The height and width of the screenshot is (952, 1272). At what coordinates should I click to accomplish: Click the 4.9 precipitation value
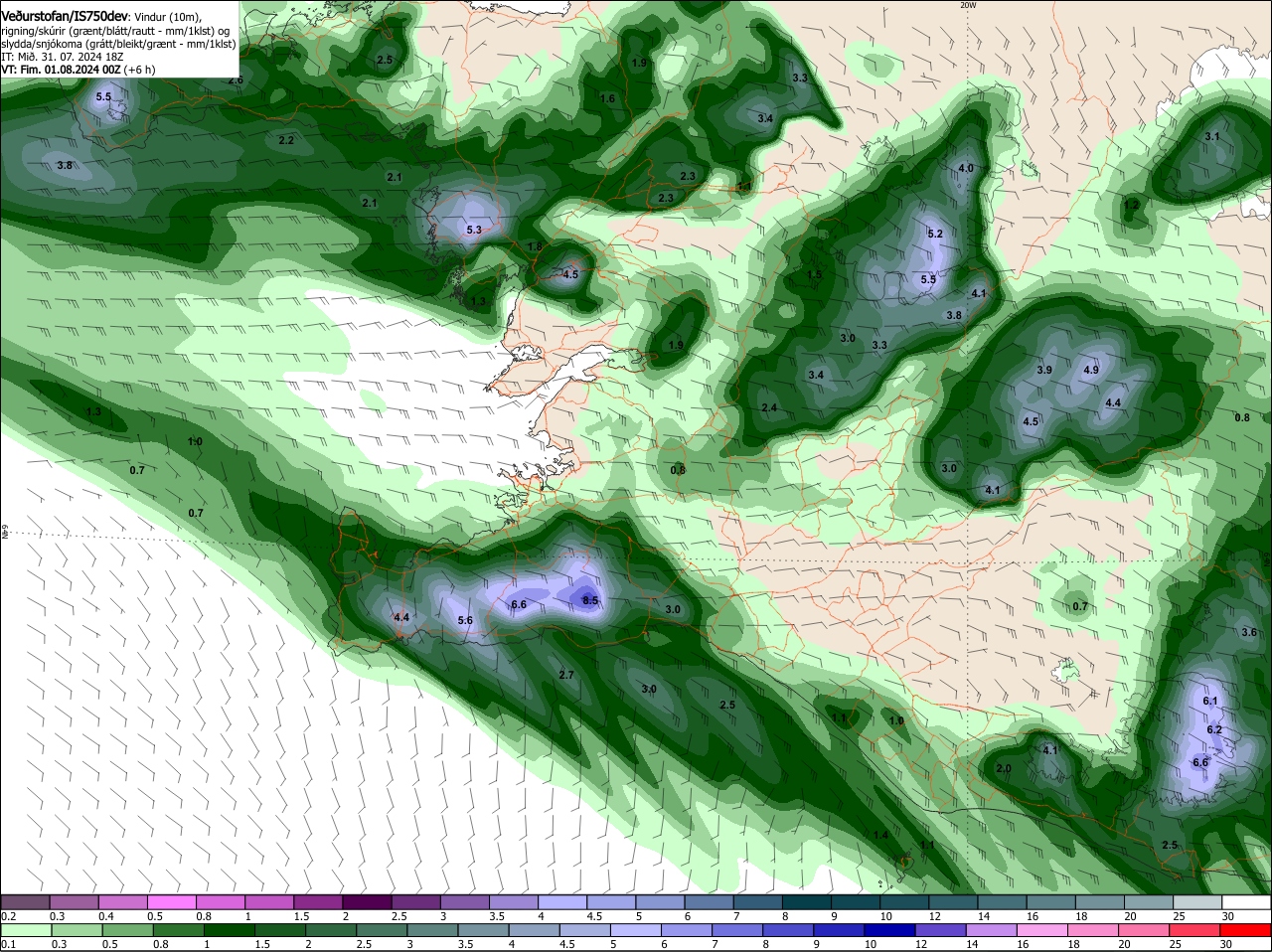(1091, 370)
